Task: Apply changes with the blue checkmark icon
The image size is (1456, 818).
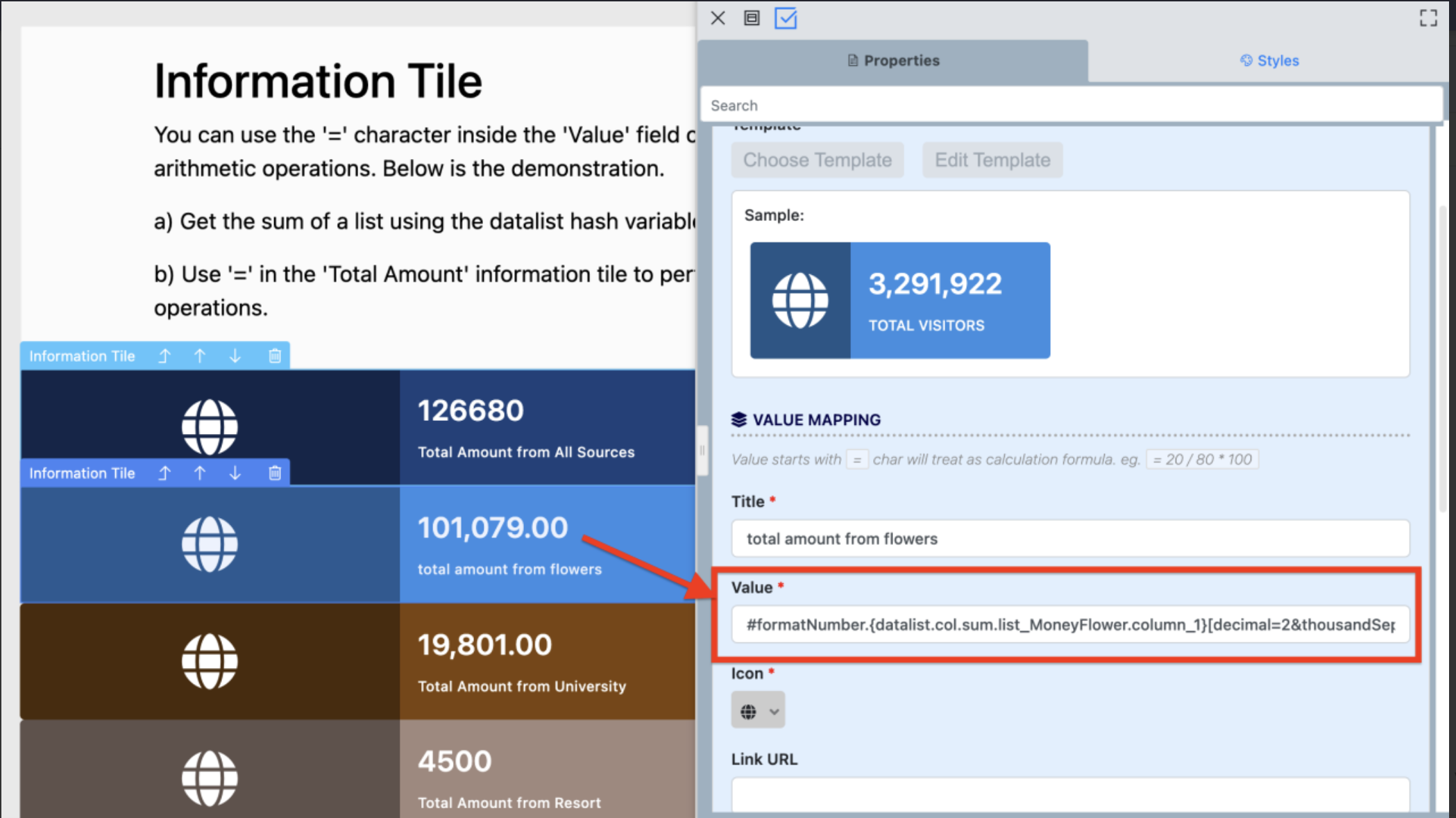Action: [786, 18]
